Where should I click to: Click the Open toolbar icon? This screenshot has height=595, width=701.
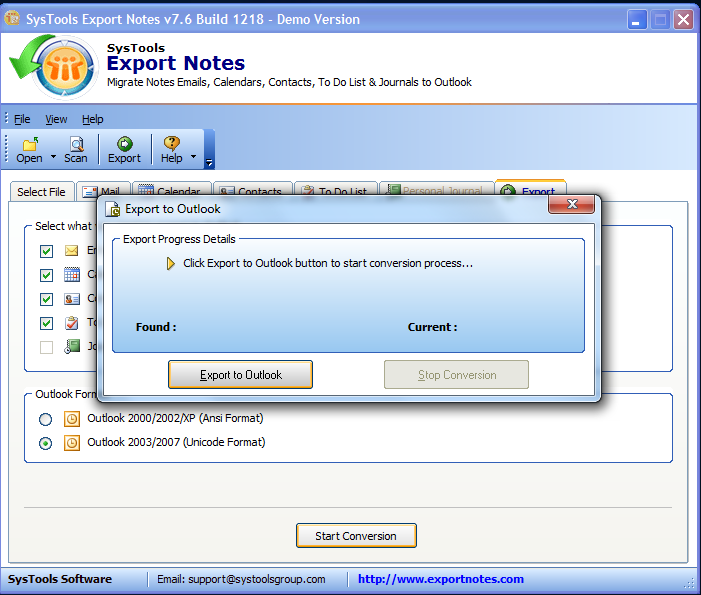coord(29,144)
